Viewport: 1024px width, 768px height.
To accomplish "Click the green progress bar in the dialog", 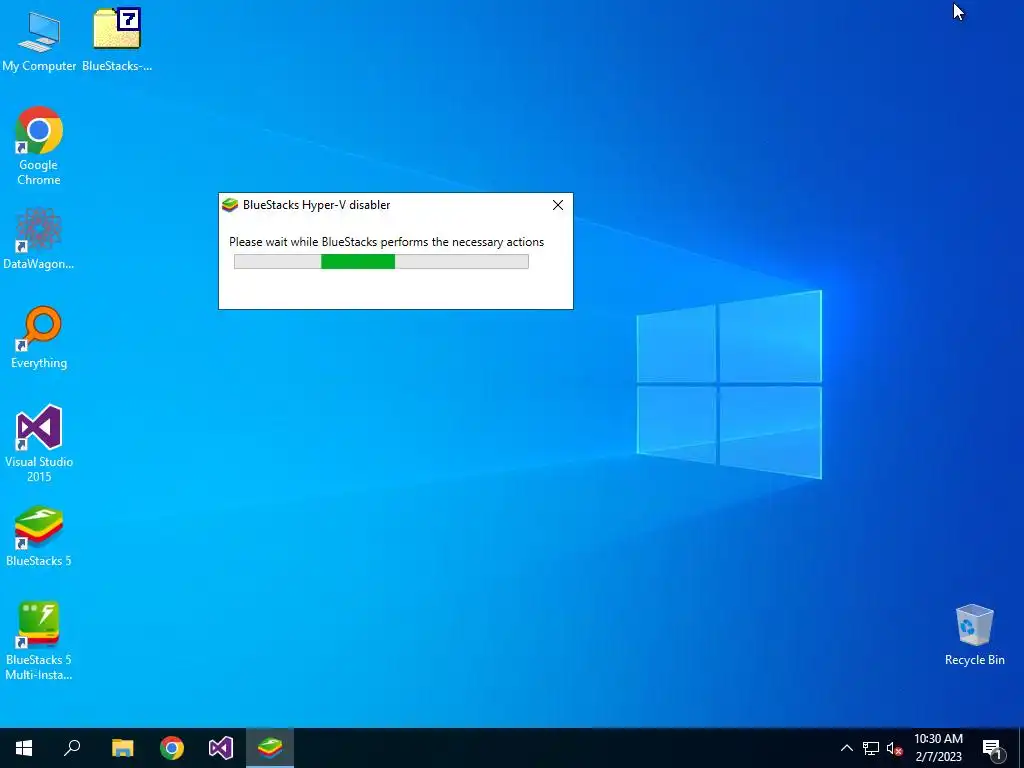I will click(x=381, y=262).
